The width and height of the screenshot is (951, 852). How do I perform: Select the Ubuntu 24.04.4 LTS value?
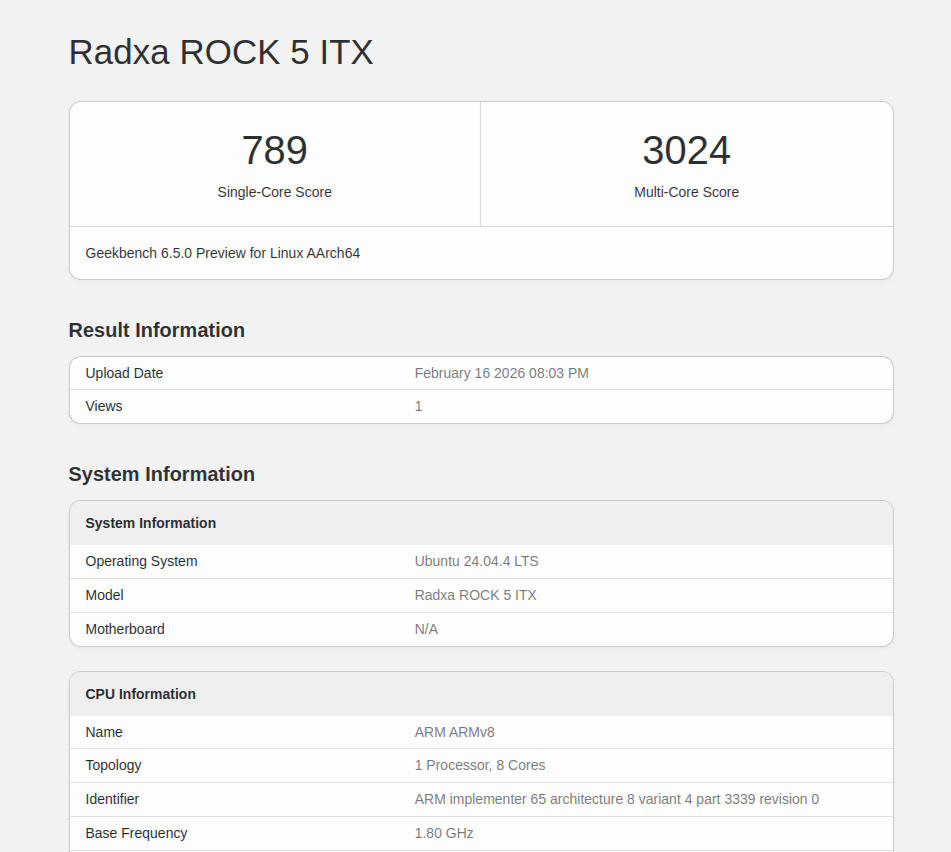pyautogui.click(x=476, y=561)
